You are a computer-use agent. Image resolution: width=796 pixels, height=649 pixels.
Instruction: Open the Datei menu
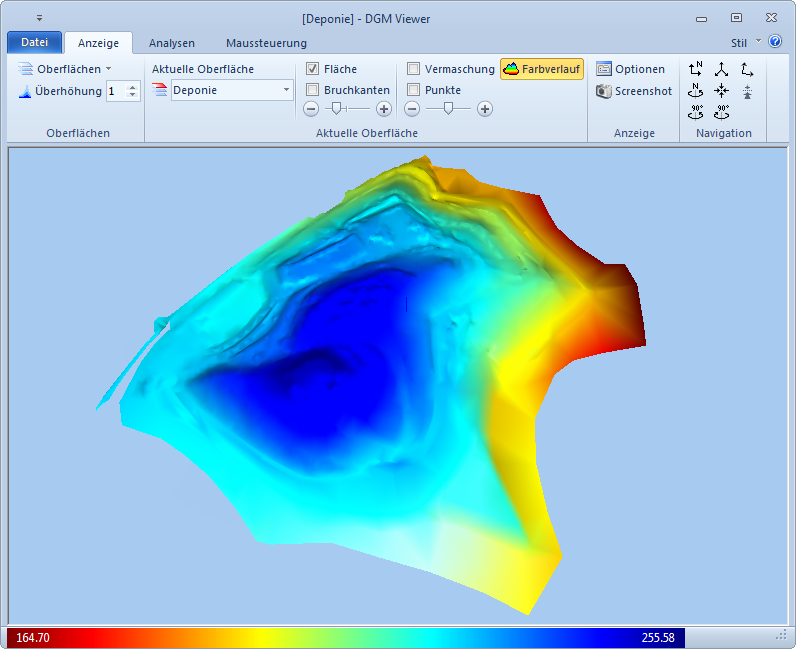[x=34, y=43]
